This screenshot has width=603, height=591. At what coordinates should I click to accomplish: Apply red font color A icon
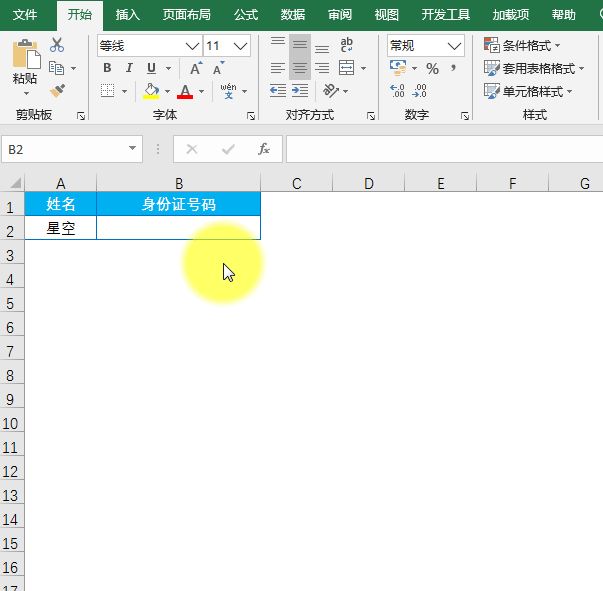tap(185, 91)
